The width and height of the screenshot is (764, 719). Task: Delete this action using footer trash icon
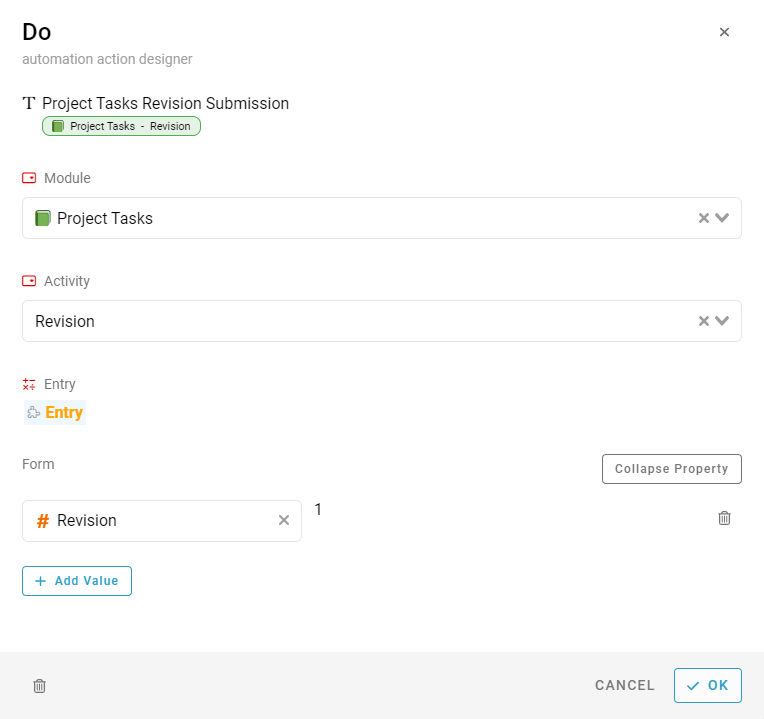(39, 686)
